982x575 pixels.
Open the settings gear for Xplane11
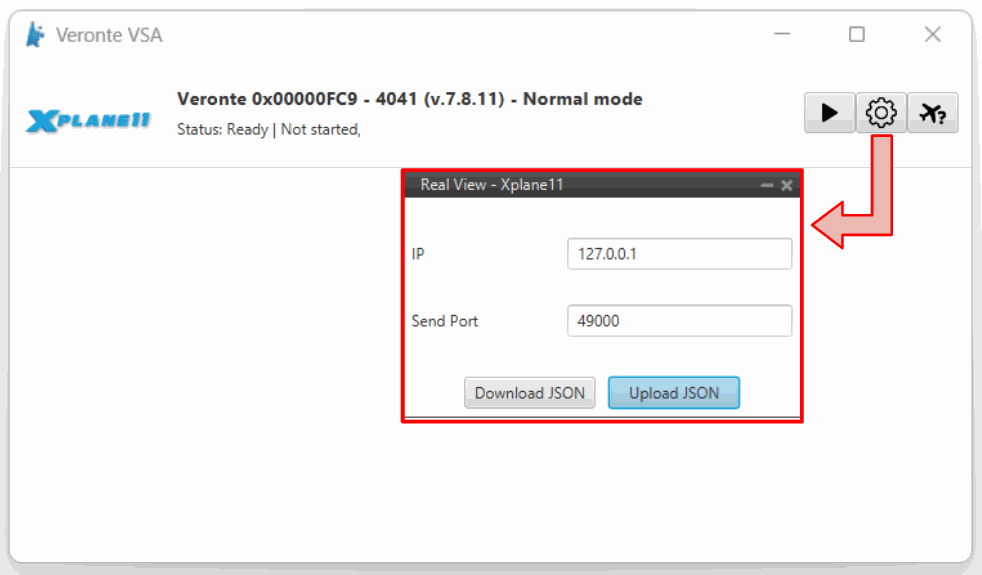pyautogui.click(x=881, y=113)
